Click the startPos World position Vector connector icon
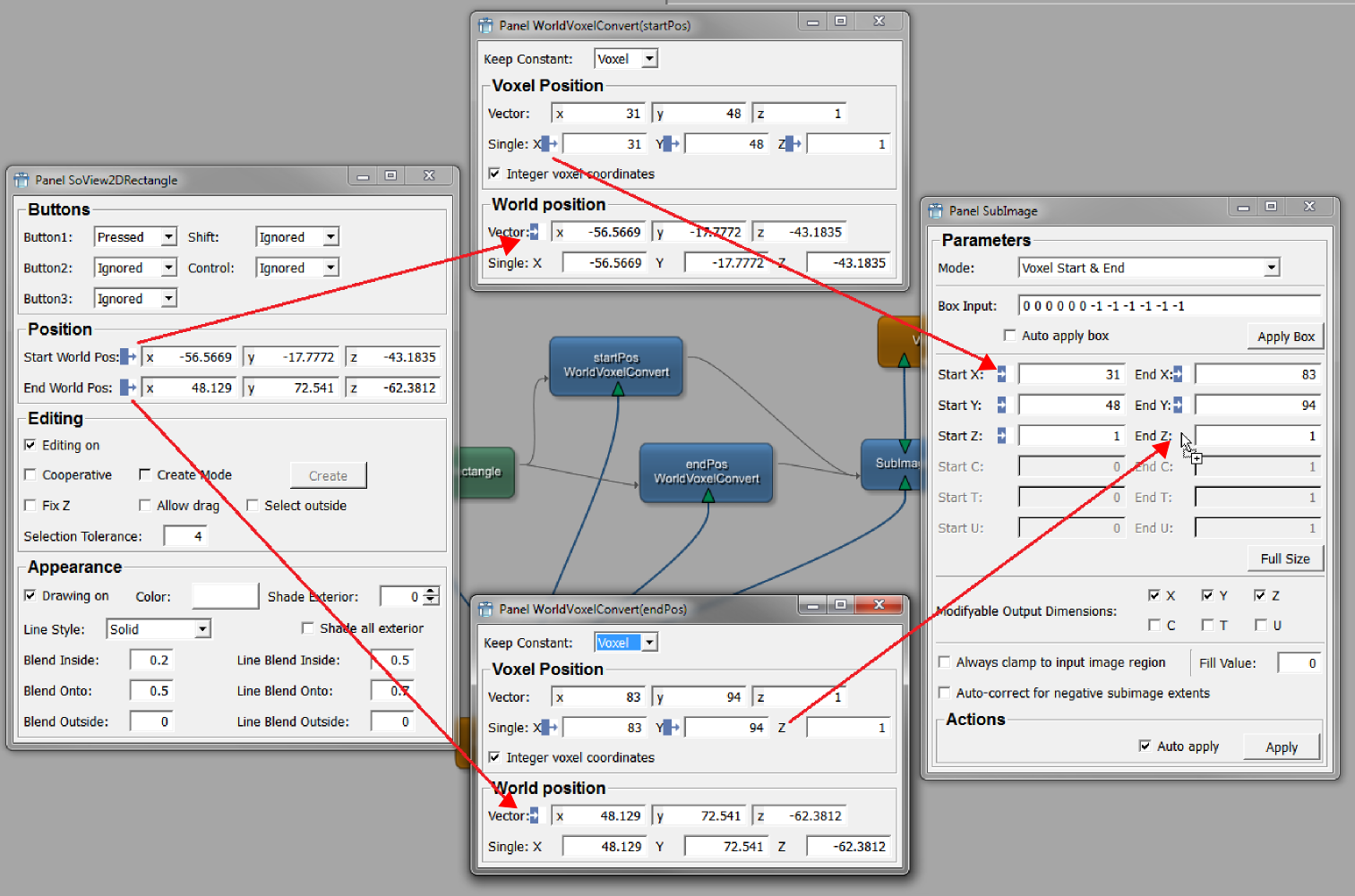1355x896 pixels. 534,232
